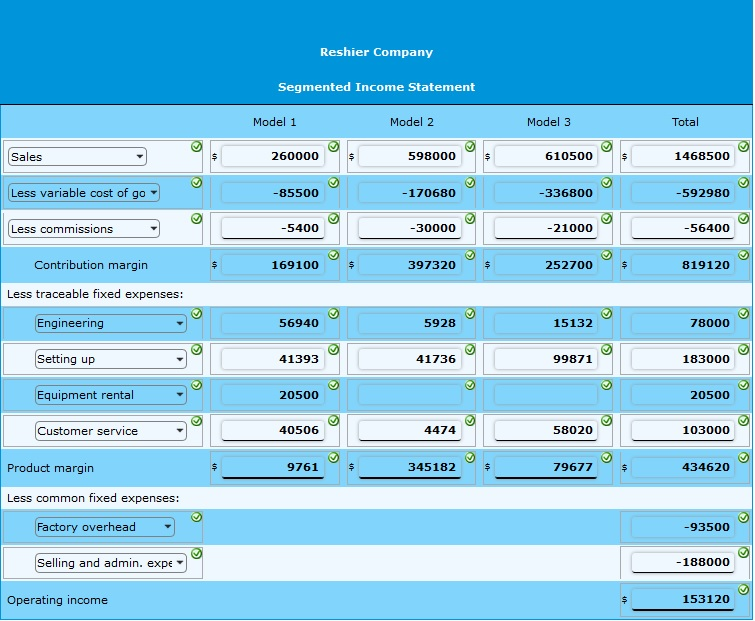Click Model 2 Product margin field 345182
This screenshot has height=621, width=755.
pos(410,467)
